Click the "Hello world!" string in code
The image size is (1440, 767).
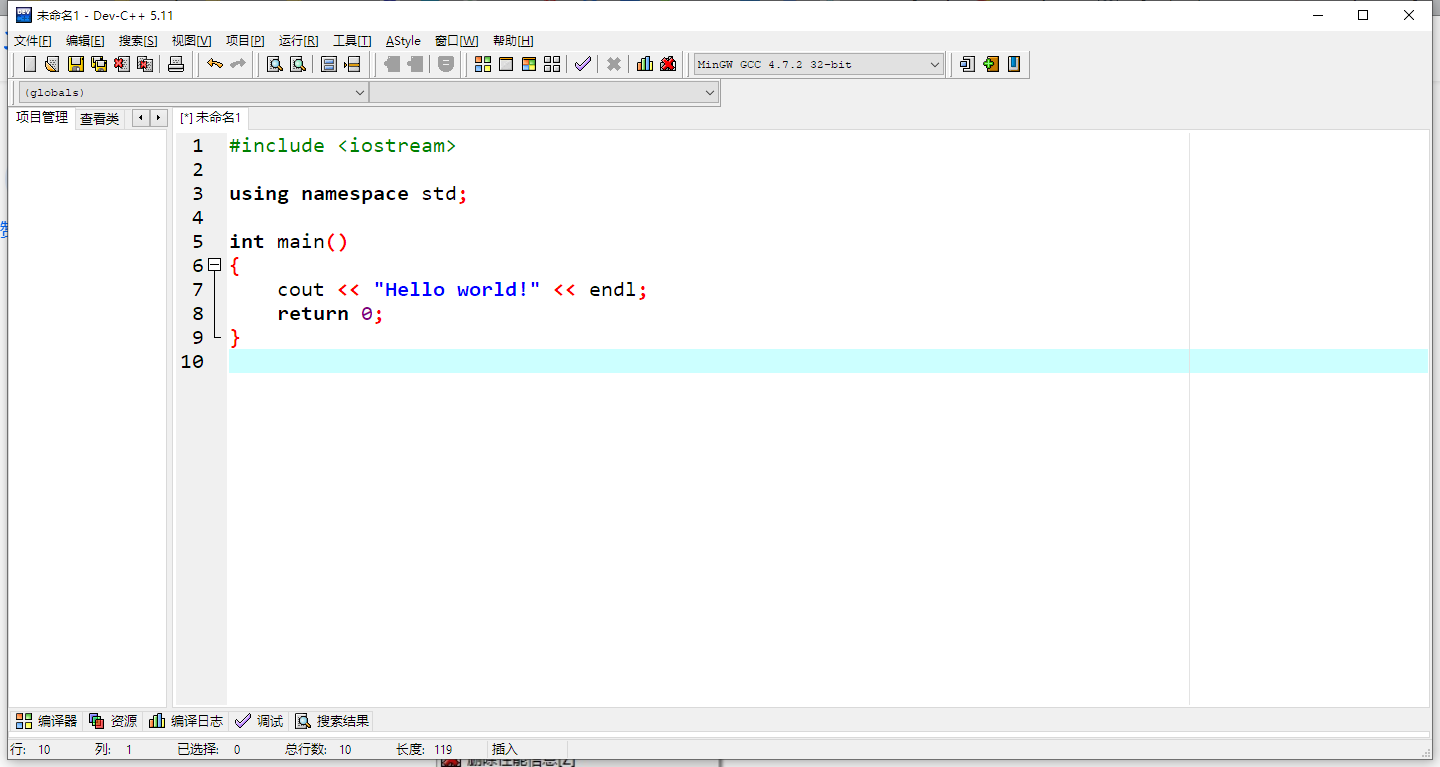[x=457, y=290]
